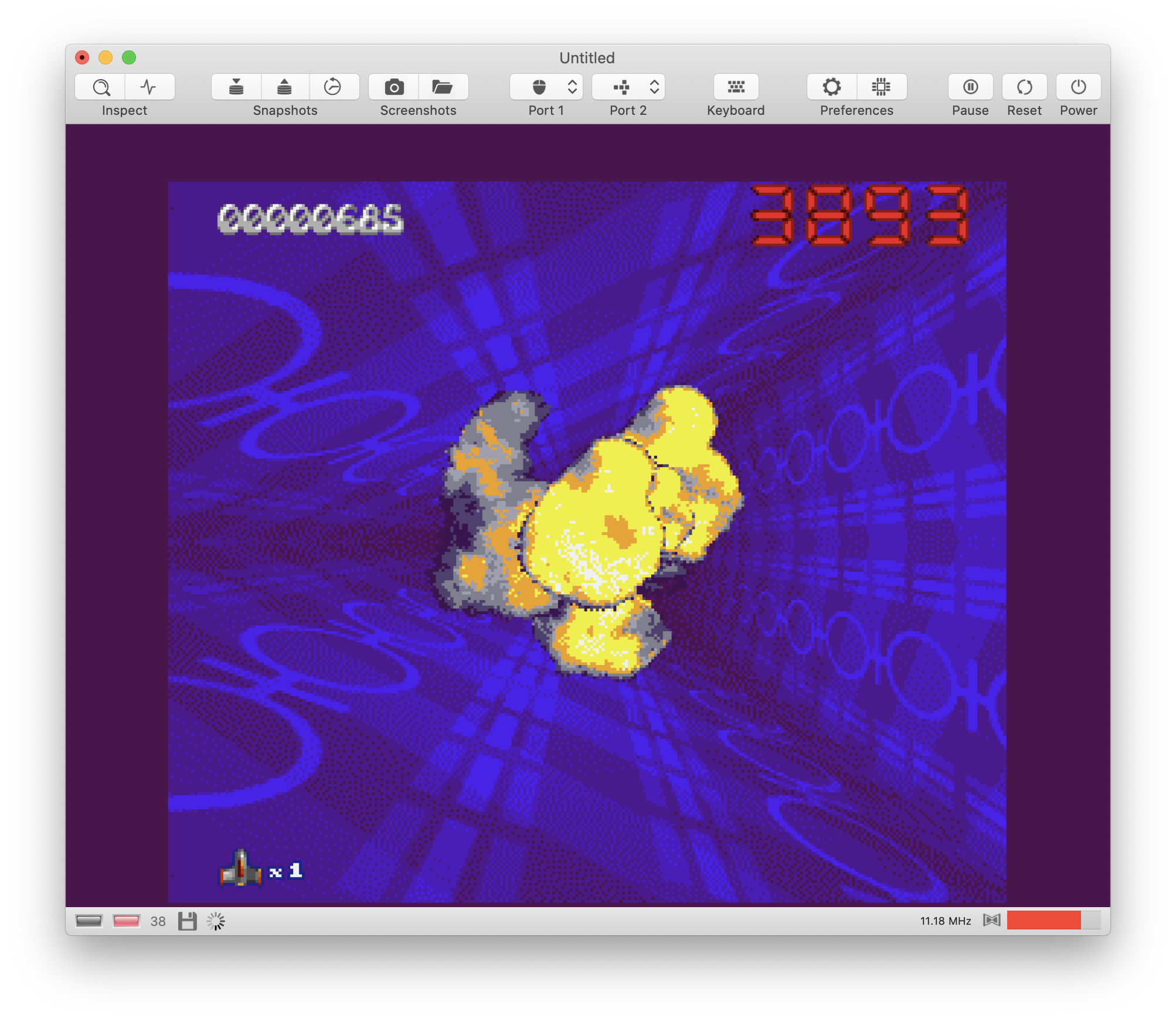
Task: Toggle warp mode icon in status bar
Action: point(992,921)
